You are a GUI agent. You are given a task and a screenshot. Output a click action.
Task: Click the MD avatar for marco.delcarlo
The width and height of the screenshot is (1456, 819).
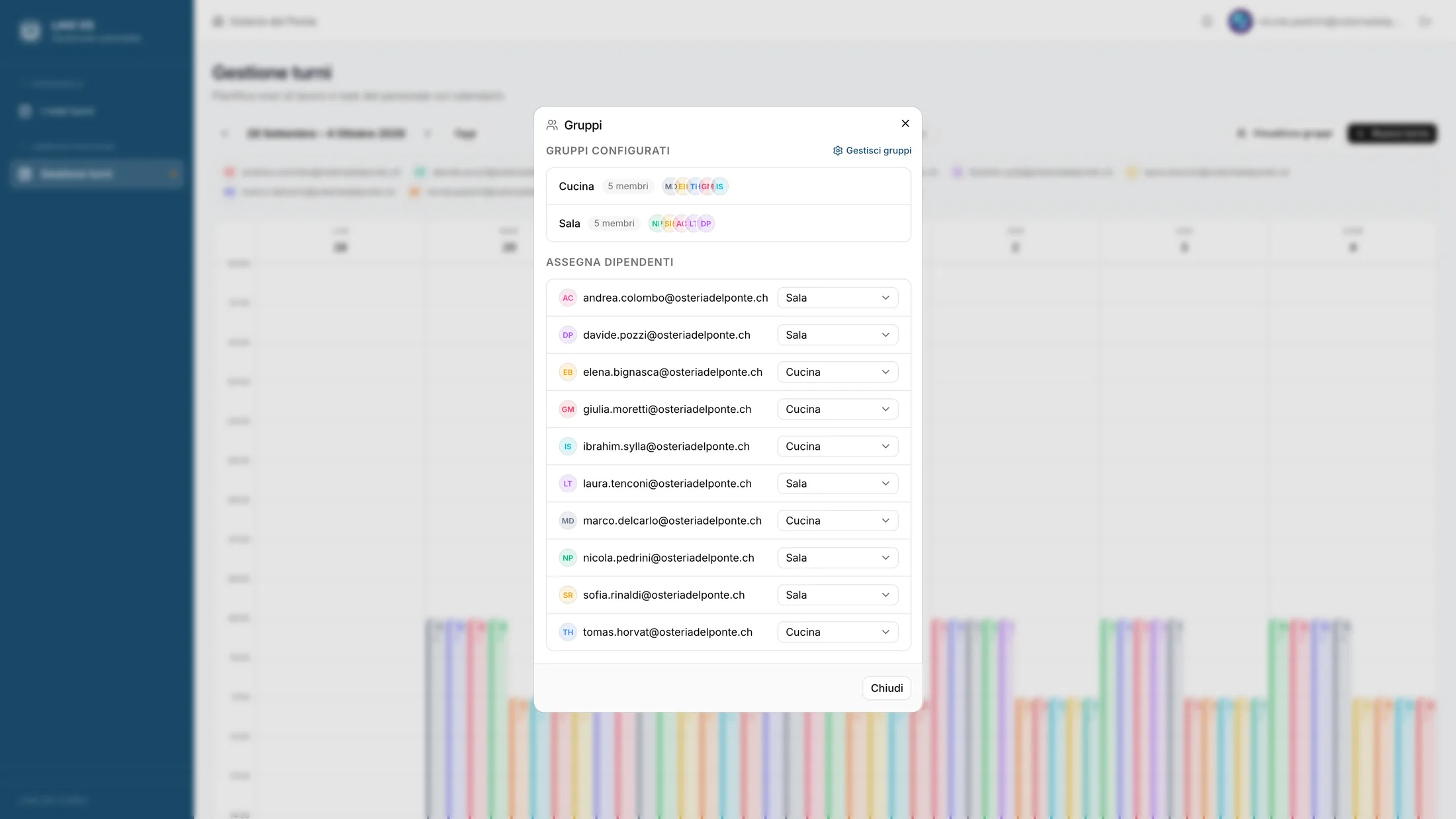pos(568,521)
